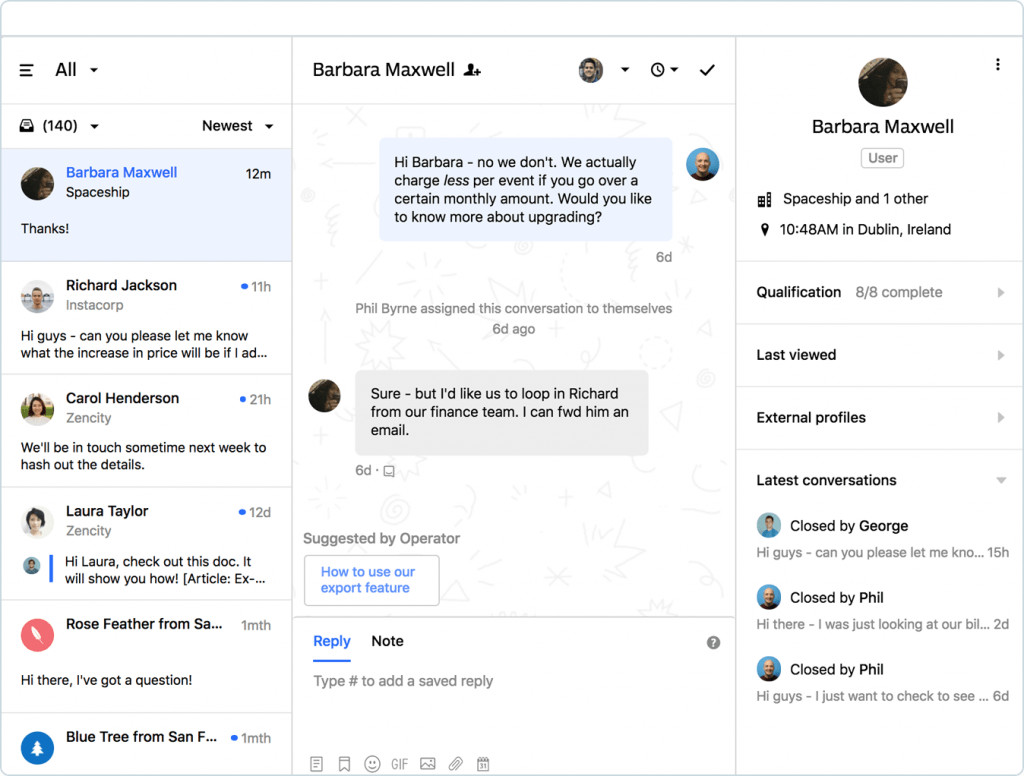Collapse the Latest conversations section
The image size is (1024, 776).
click(x=1002, y=480)
